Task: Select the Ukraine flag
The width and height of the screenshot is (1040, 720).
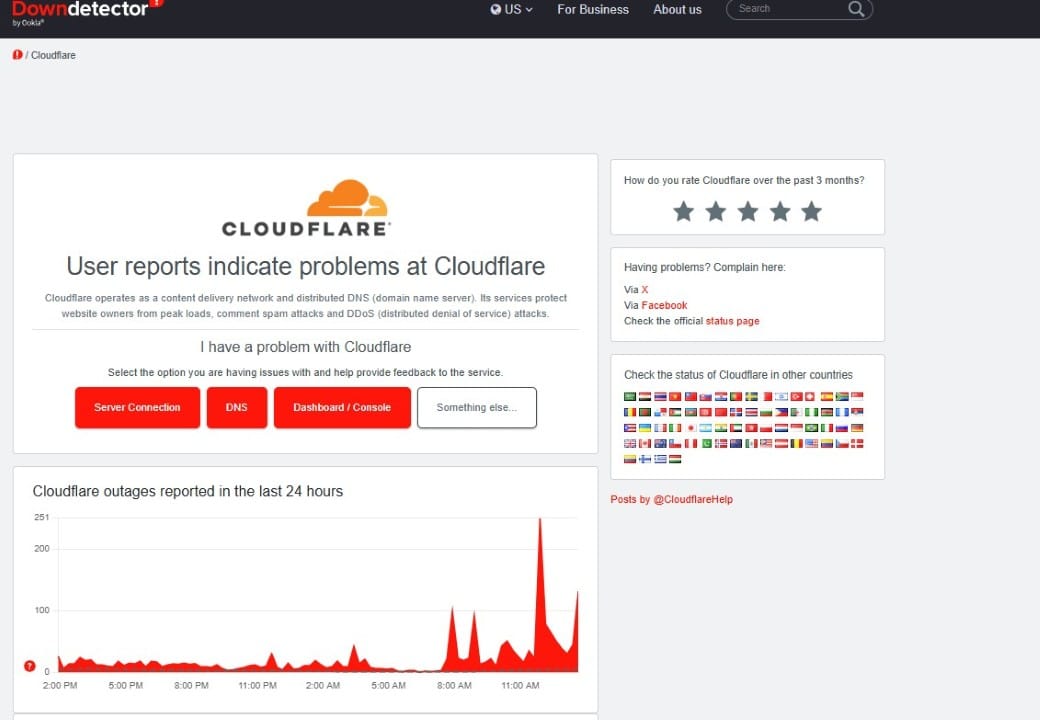Action: point(645,428)
